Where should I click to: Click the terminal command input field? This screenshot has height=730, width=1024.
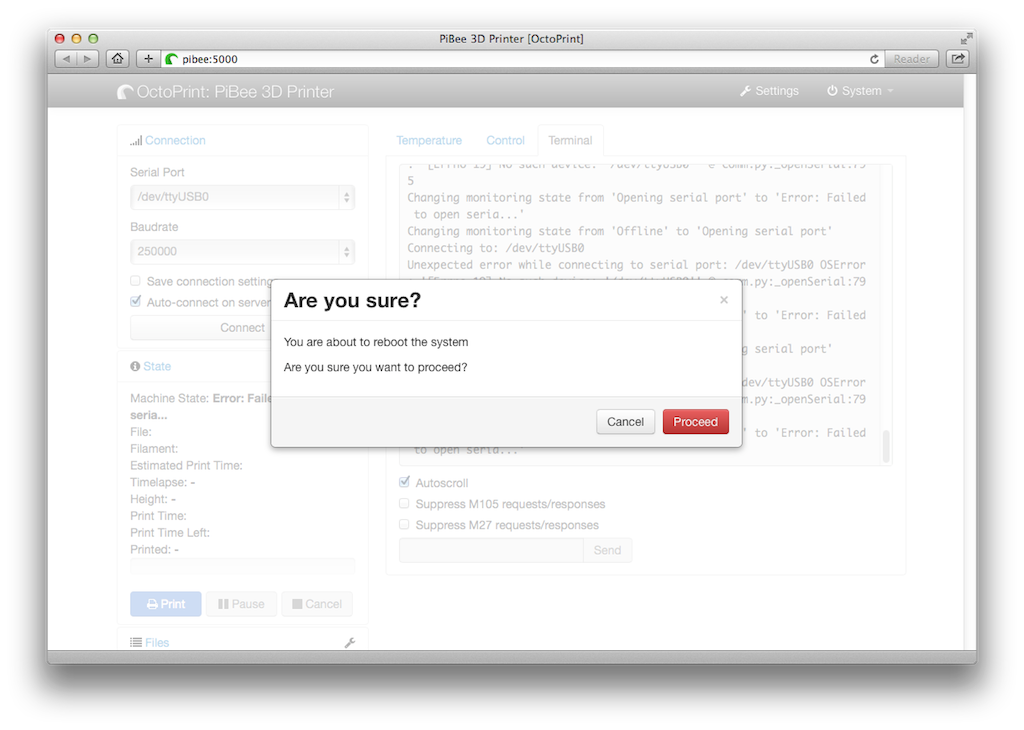(x=491, y=550)
